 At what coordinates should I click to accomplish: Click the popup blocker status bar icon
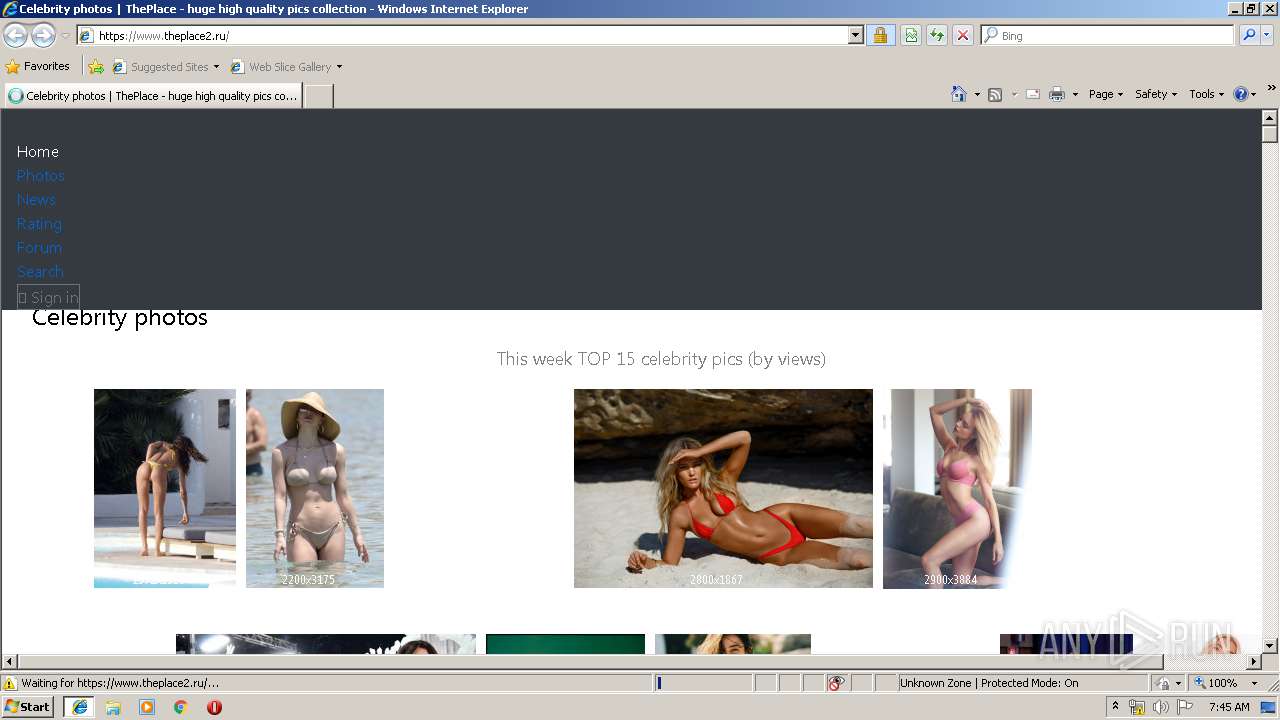tap(836, 683)
